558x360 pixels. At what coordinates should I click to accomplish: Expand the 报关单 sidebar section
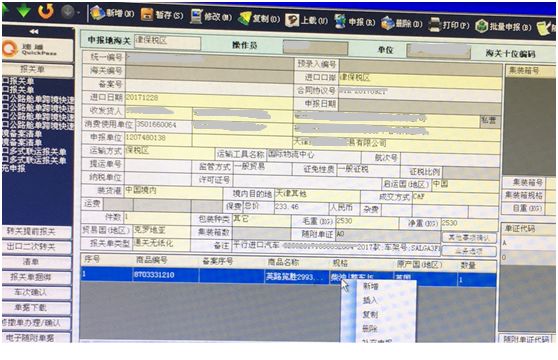click(x=37, y=69)
